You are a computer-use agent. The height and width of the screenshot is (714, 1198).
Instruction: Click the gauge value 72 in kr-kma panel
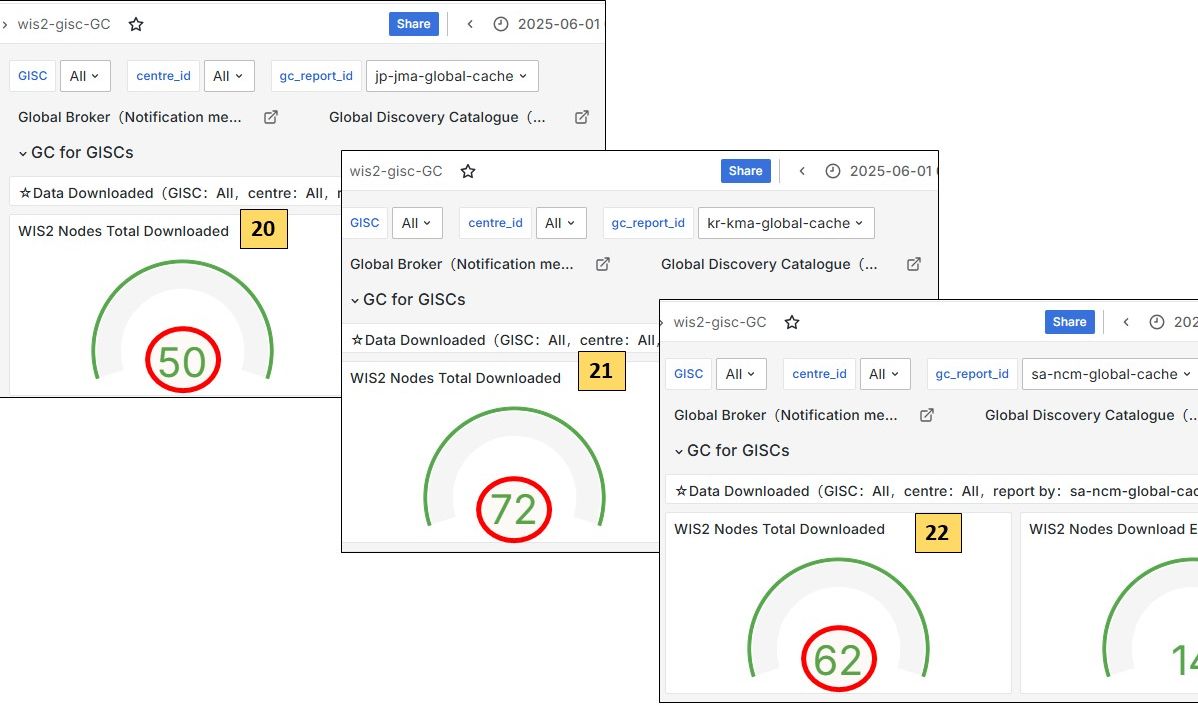tap(514, 510)
